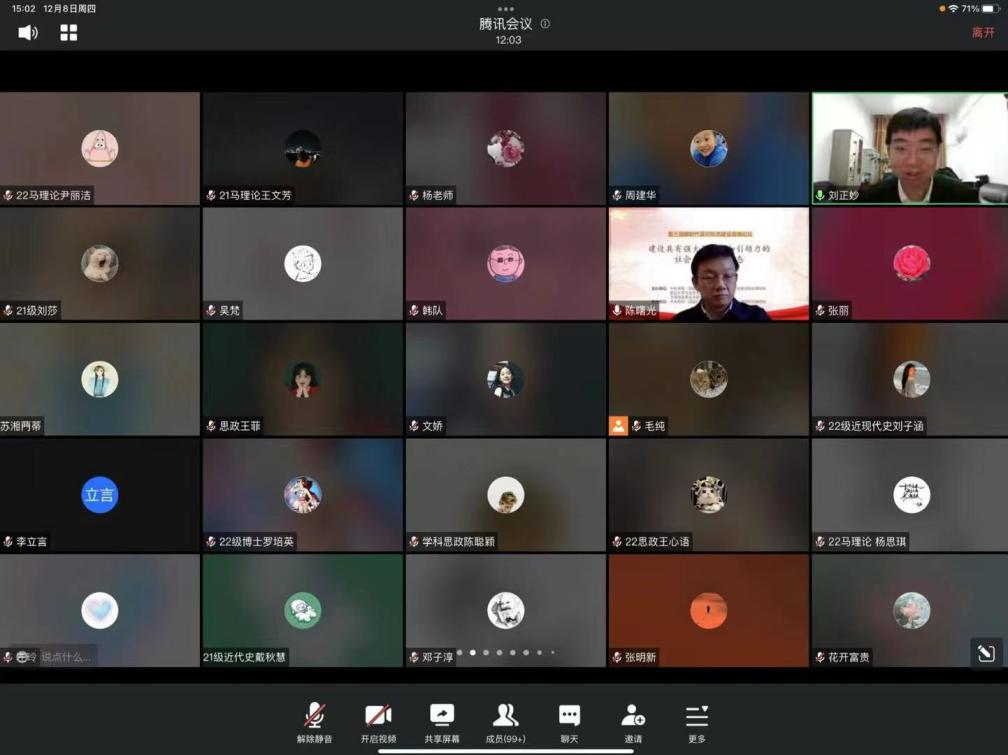The height and width of the screenshot is (755, 1008).
Task: Start screen sharing with 共享屏幕
Action: point(442,722)
